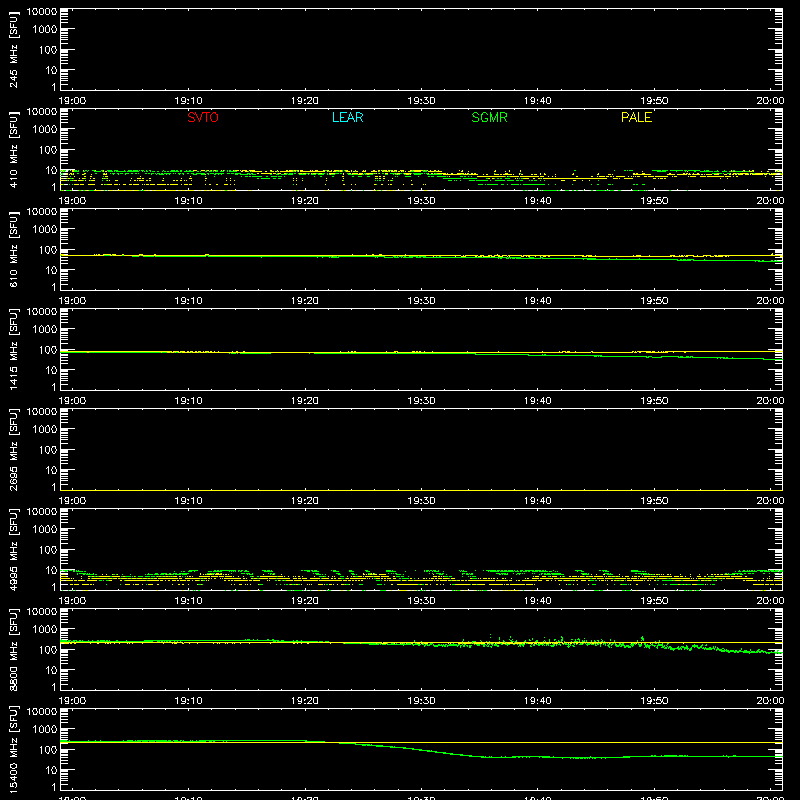Click the 19:00 time label under 8800 MHz panel
800x800 pixels.
[x=72, y=701]
